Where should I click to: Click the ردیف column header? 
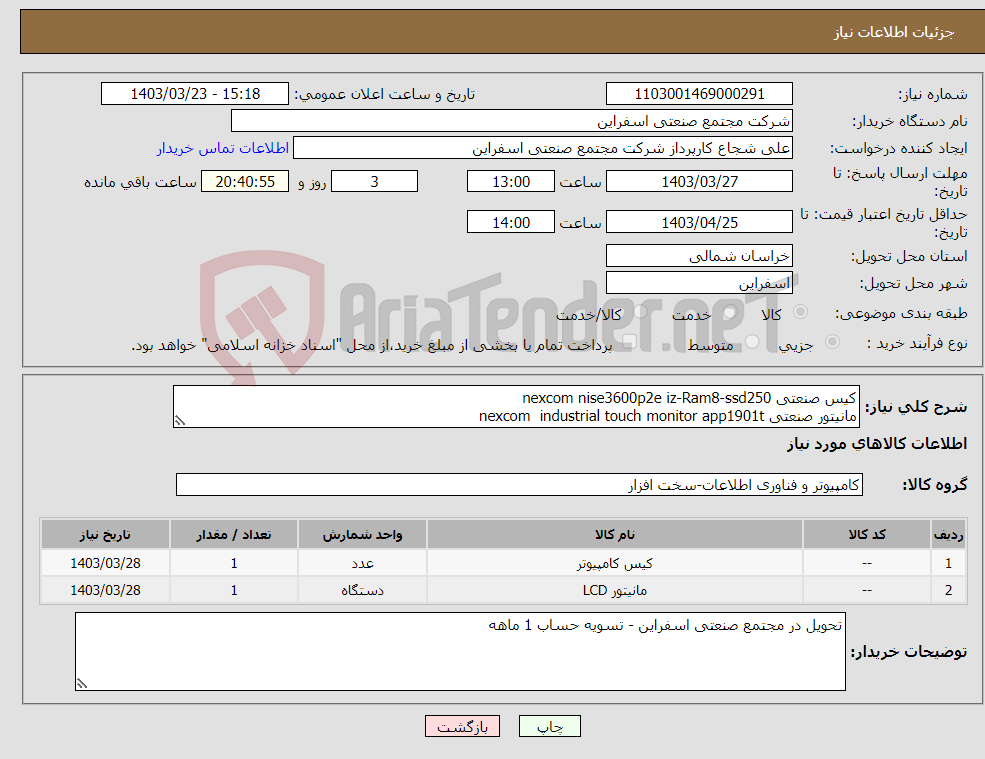[x=949, y=535]
